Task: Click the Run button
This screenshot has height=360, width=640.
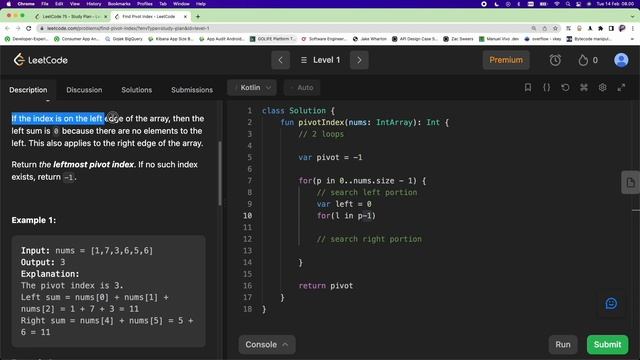Action: coord(563,344)
